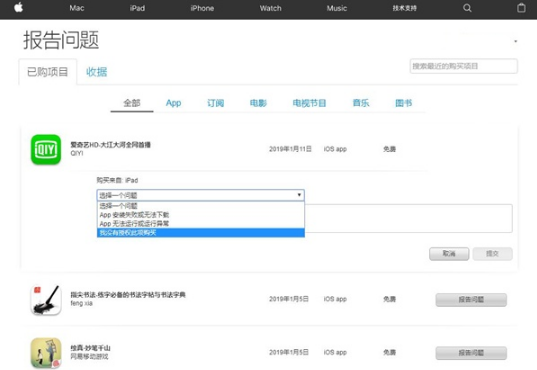
Task: Open the search magnifier icon
Action: click(x=467, y=8)
